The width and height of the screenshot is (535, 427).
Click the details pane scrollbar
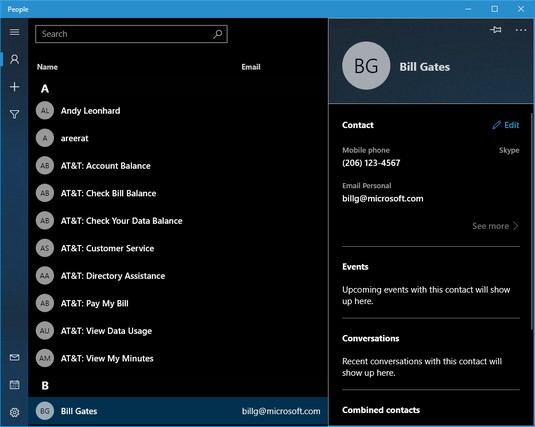point(532,222)
